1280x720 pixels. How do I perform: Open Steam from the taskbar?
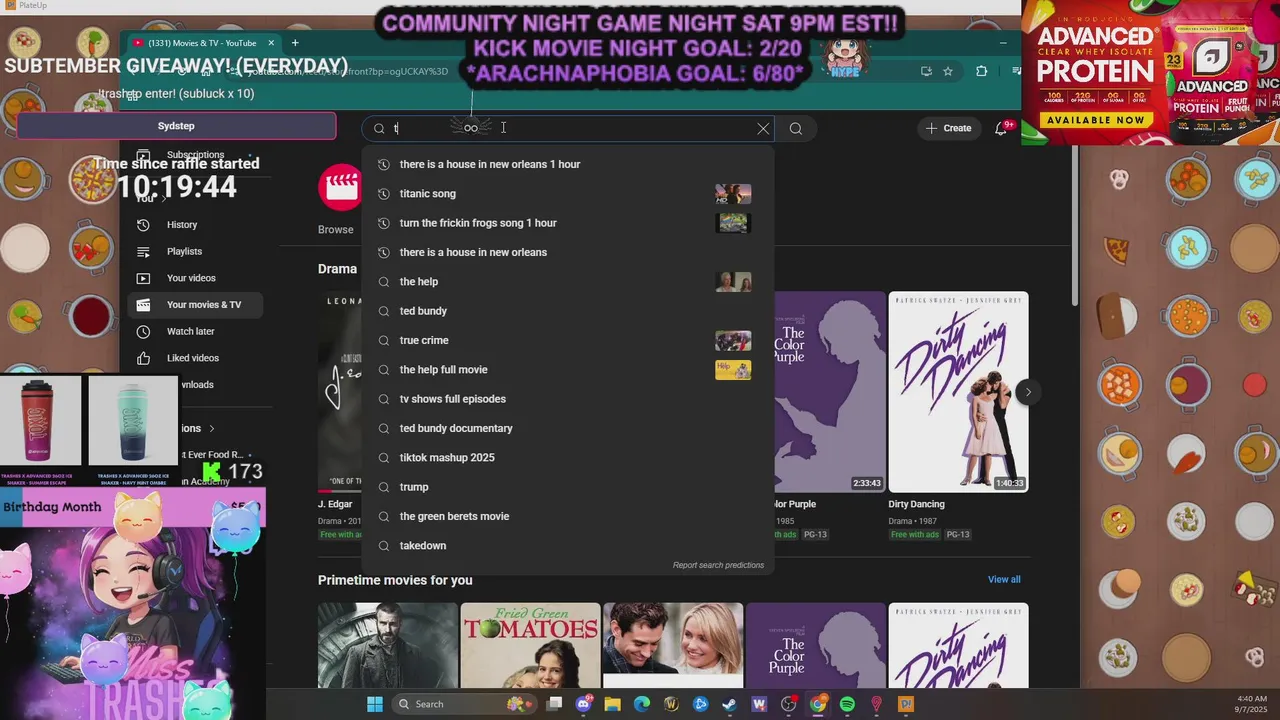coord(729,704)
